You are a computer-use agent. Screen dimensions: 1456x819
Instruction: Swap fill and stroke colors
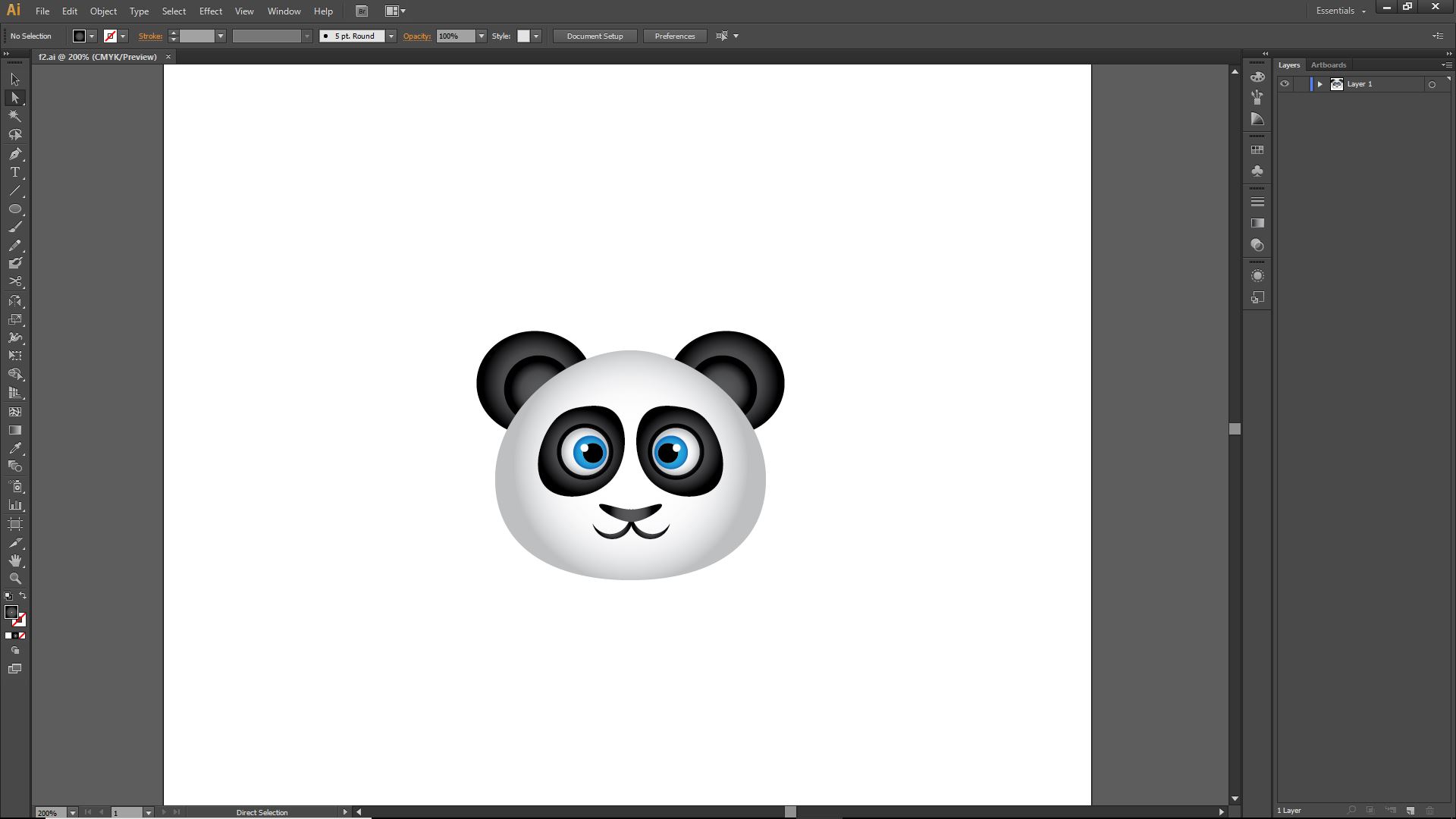23,596
